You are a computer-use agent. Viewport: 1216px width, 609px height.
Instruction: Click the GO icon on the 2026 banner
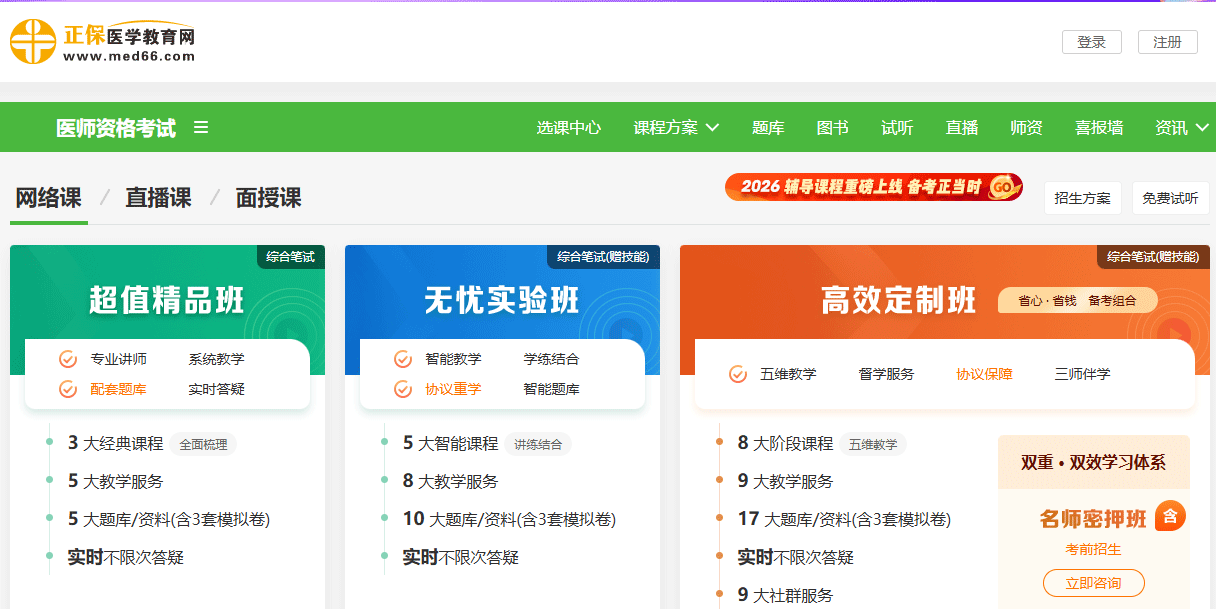click(x=1003, y=186)
